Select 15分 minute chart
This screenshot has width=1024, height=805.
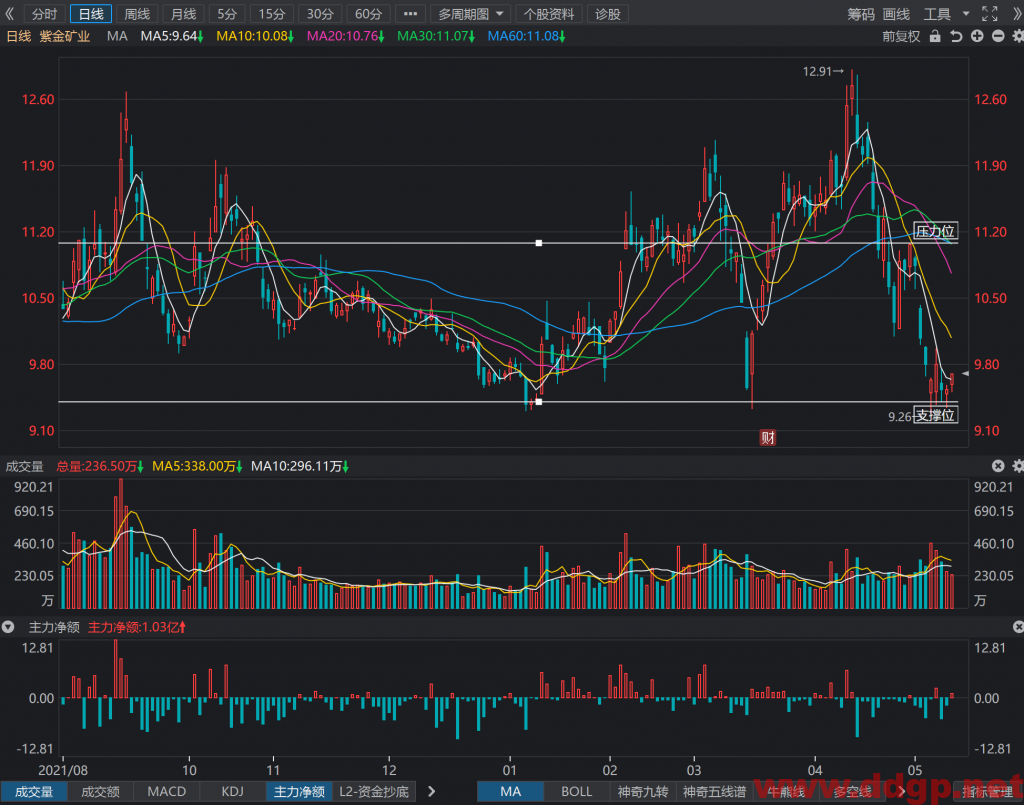coord(272,14)
